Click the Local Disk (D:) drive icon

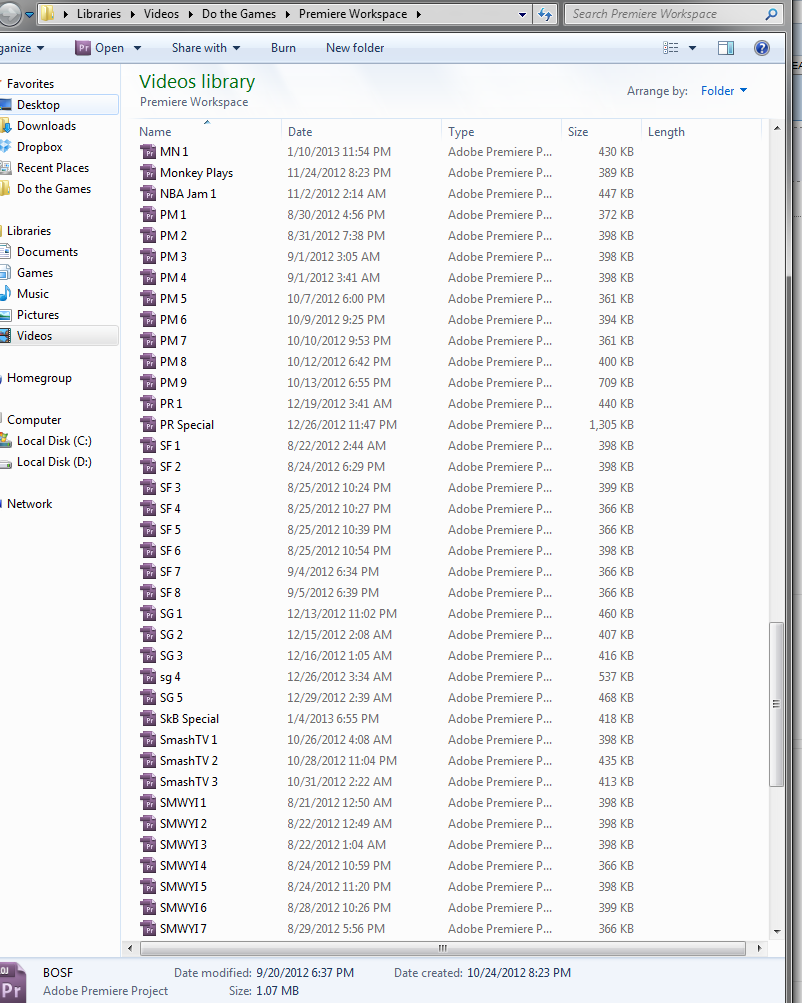pyautogui.click(x=5, y=462)
